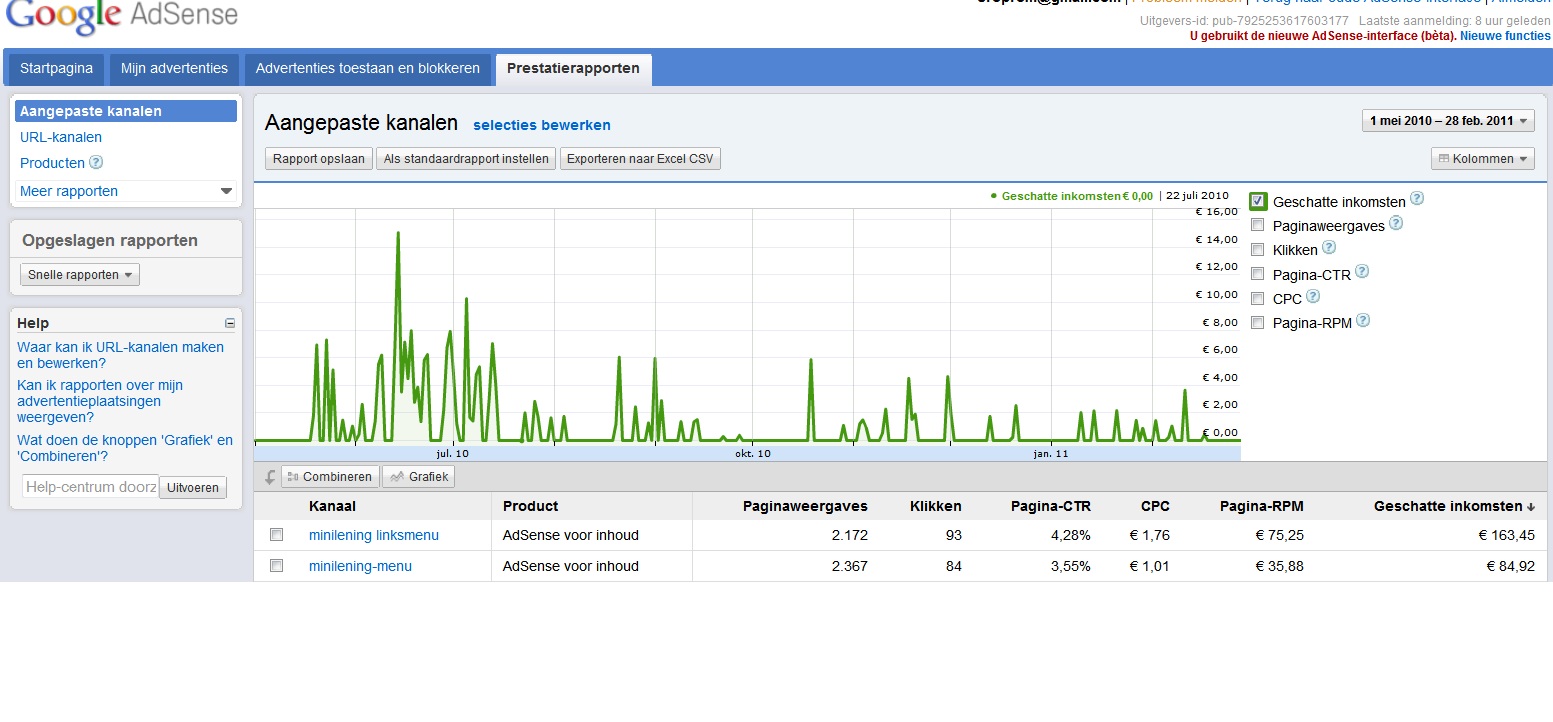Viewport: 1553px width, 722px height.
Task: Click the 2.172 pageviews cell
Action: click(x=850, y=535)
